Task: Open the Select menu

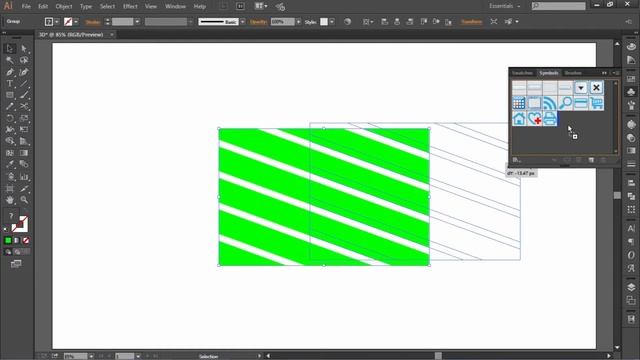Action: [x=107, y=7]
